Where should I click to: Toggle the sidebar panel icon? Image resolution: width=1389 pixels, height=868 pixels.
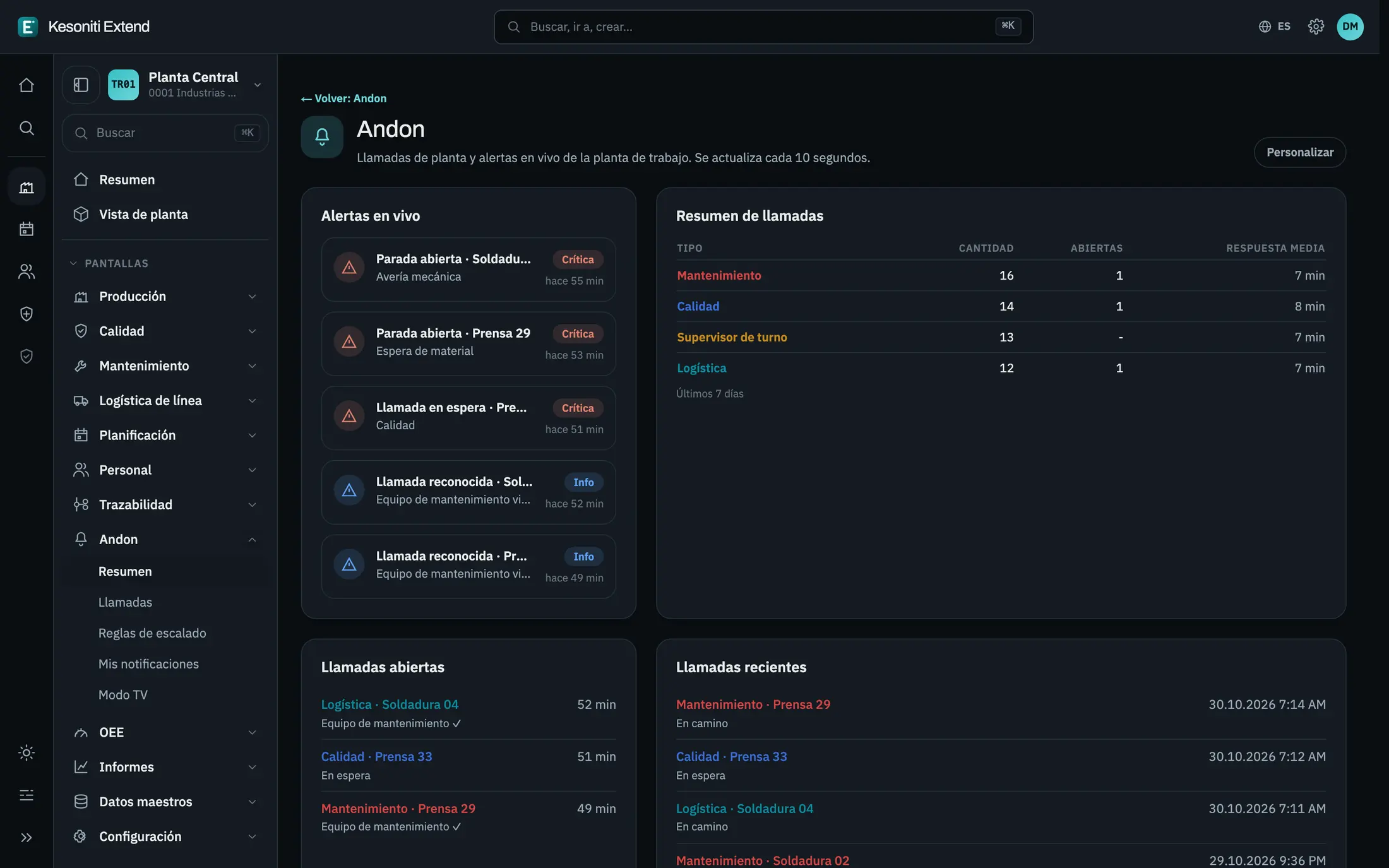click(x=81, y=85)
